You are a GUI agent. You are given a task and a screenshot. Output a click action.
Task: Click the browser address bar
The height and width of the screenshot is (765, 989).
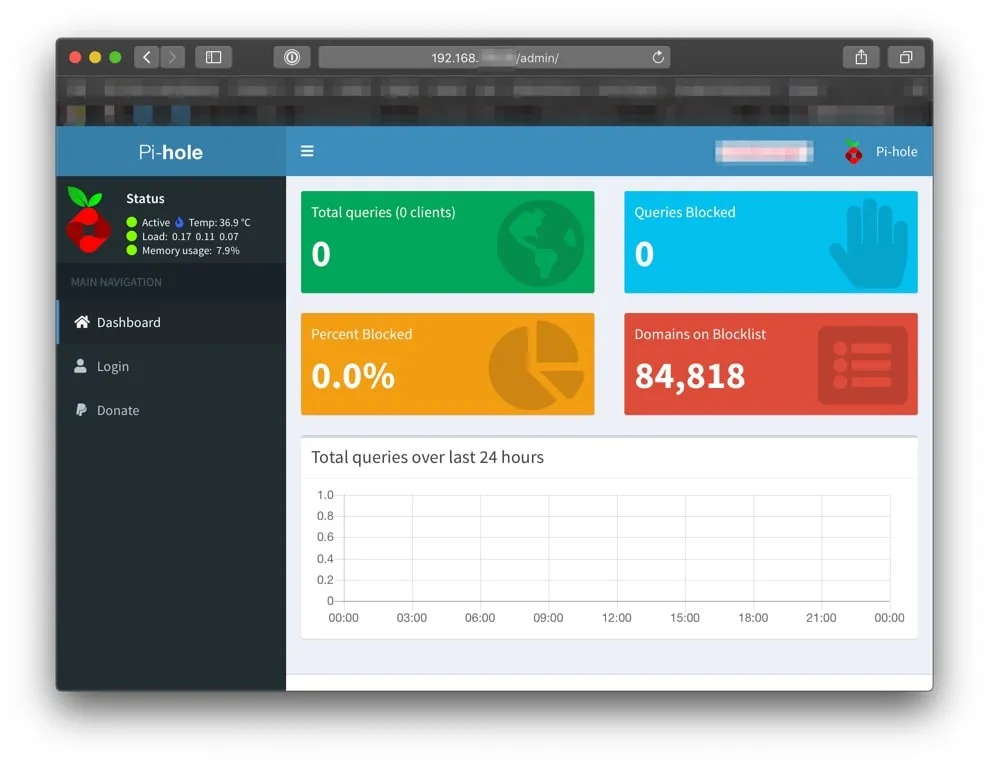point(494,57)
